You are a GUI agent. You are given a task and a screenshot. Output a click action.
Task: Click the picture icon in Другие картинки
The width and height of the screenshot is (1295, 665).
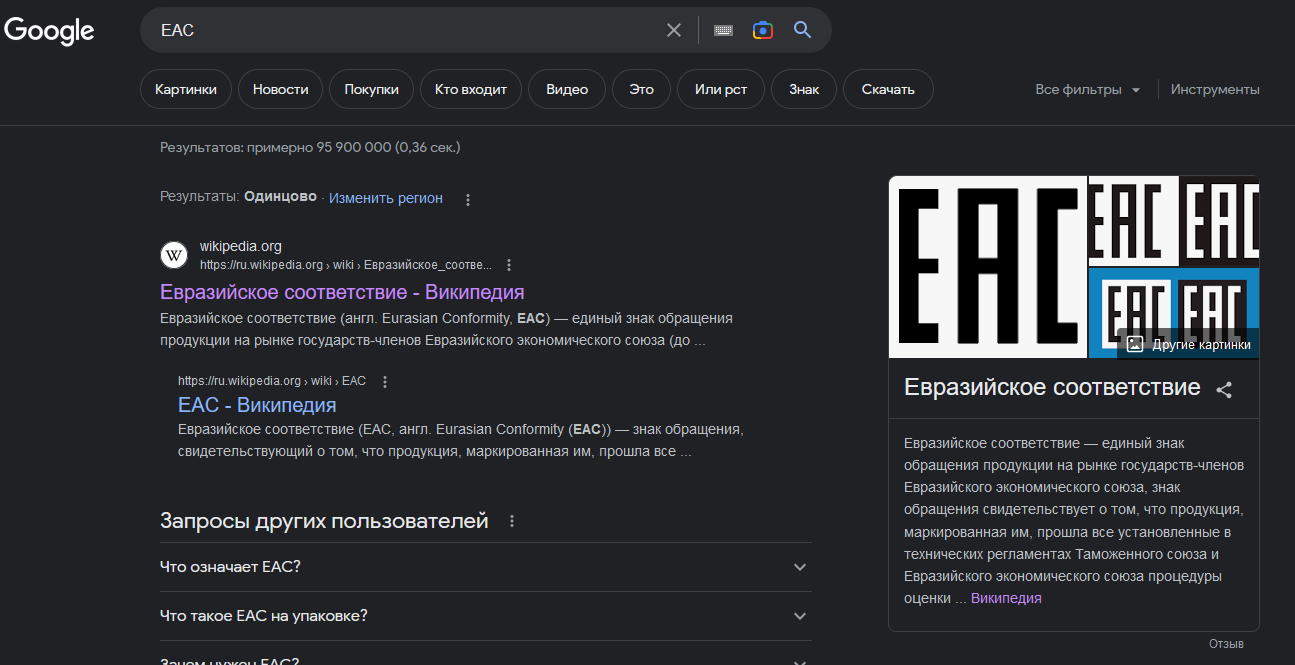(x=1135, y=344)
